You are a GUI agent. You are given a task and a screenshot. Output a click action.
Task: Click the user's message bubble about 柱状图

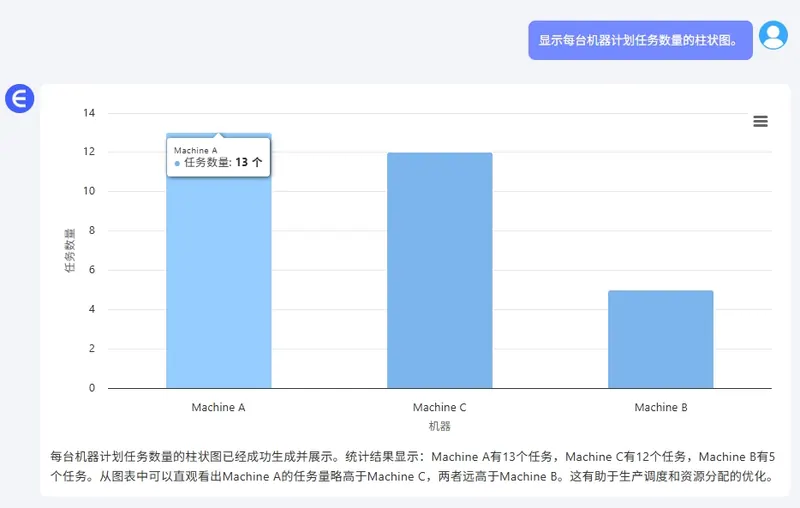pos(639,41)
